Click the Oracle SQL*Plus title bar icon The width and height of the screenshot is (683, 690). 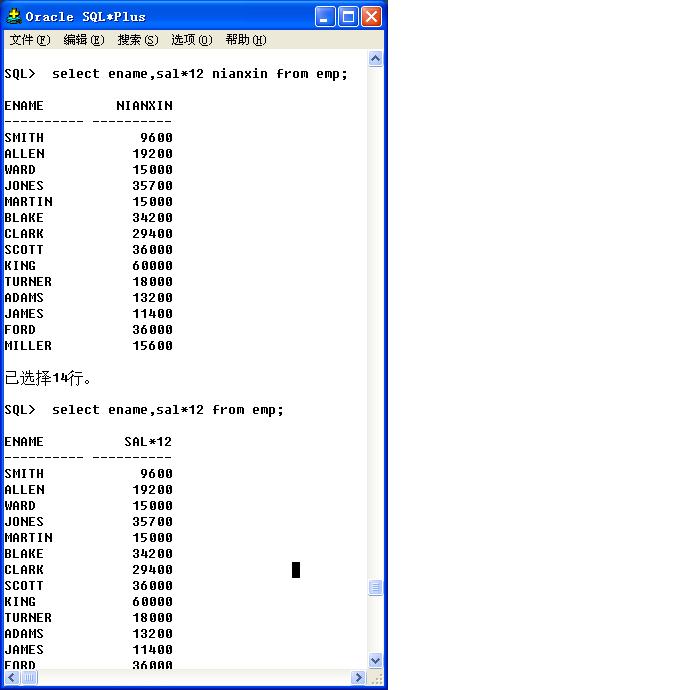[x=14, y=16]
